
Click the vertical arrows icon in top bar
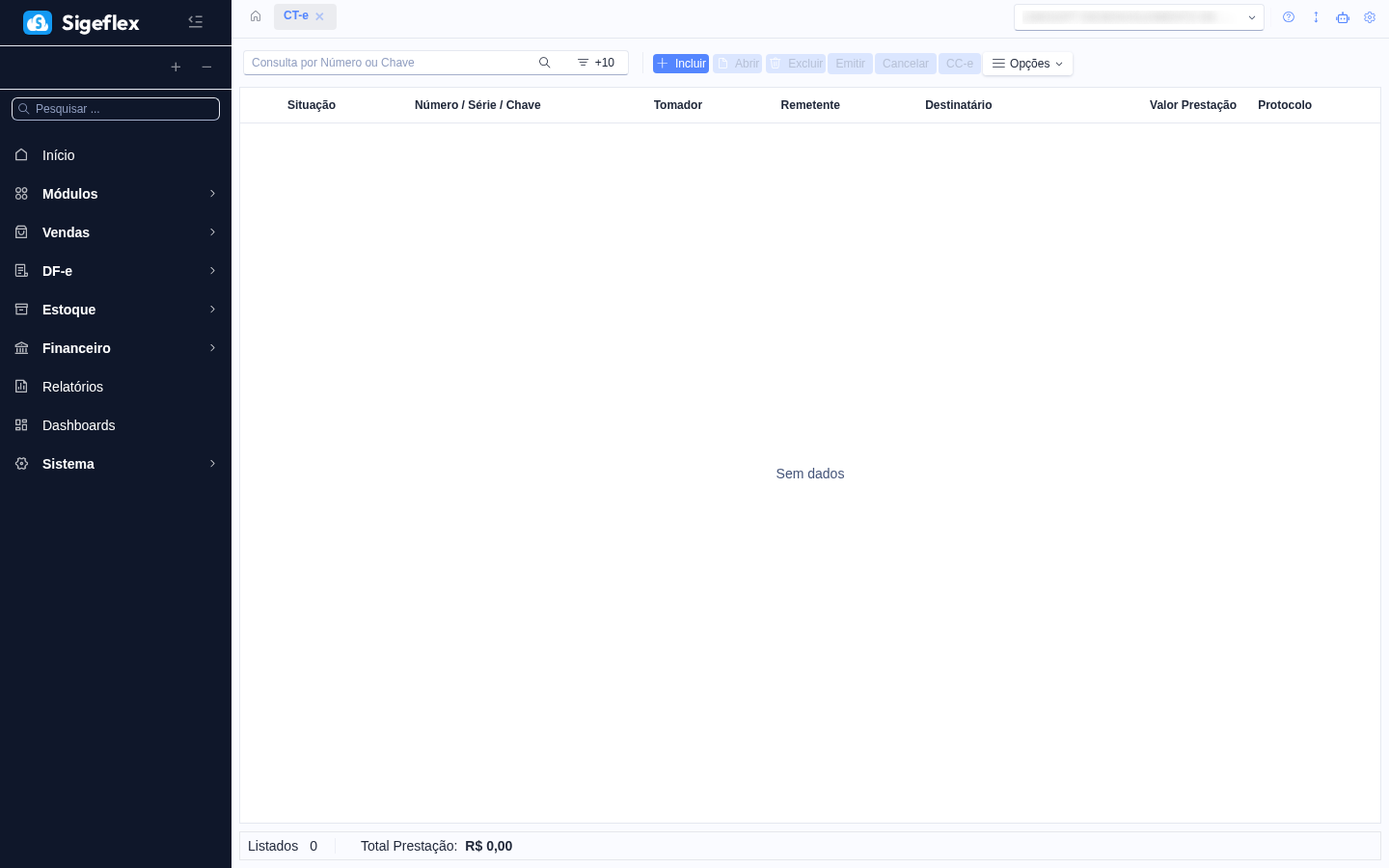pos(1316,17)
